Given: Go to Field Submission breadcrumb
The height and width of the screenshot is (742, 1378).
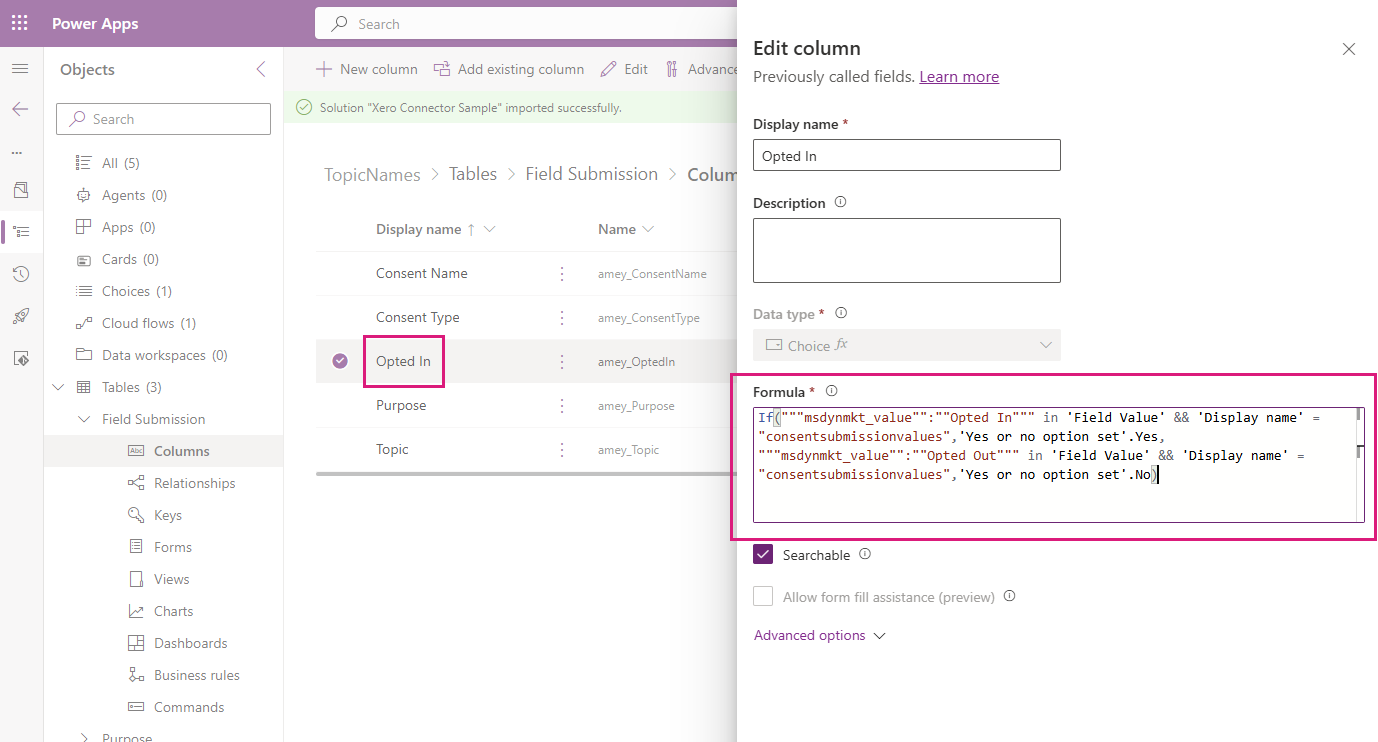Looking at the screenshot, I should 592,174.
